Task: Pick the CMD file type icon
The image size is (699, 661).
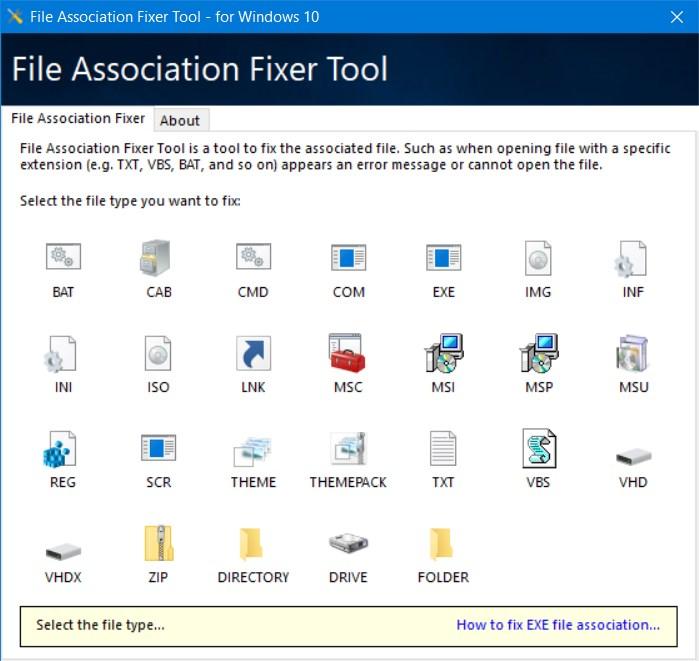Action: coord(253,257)
